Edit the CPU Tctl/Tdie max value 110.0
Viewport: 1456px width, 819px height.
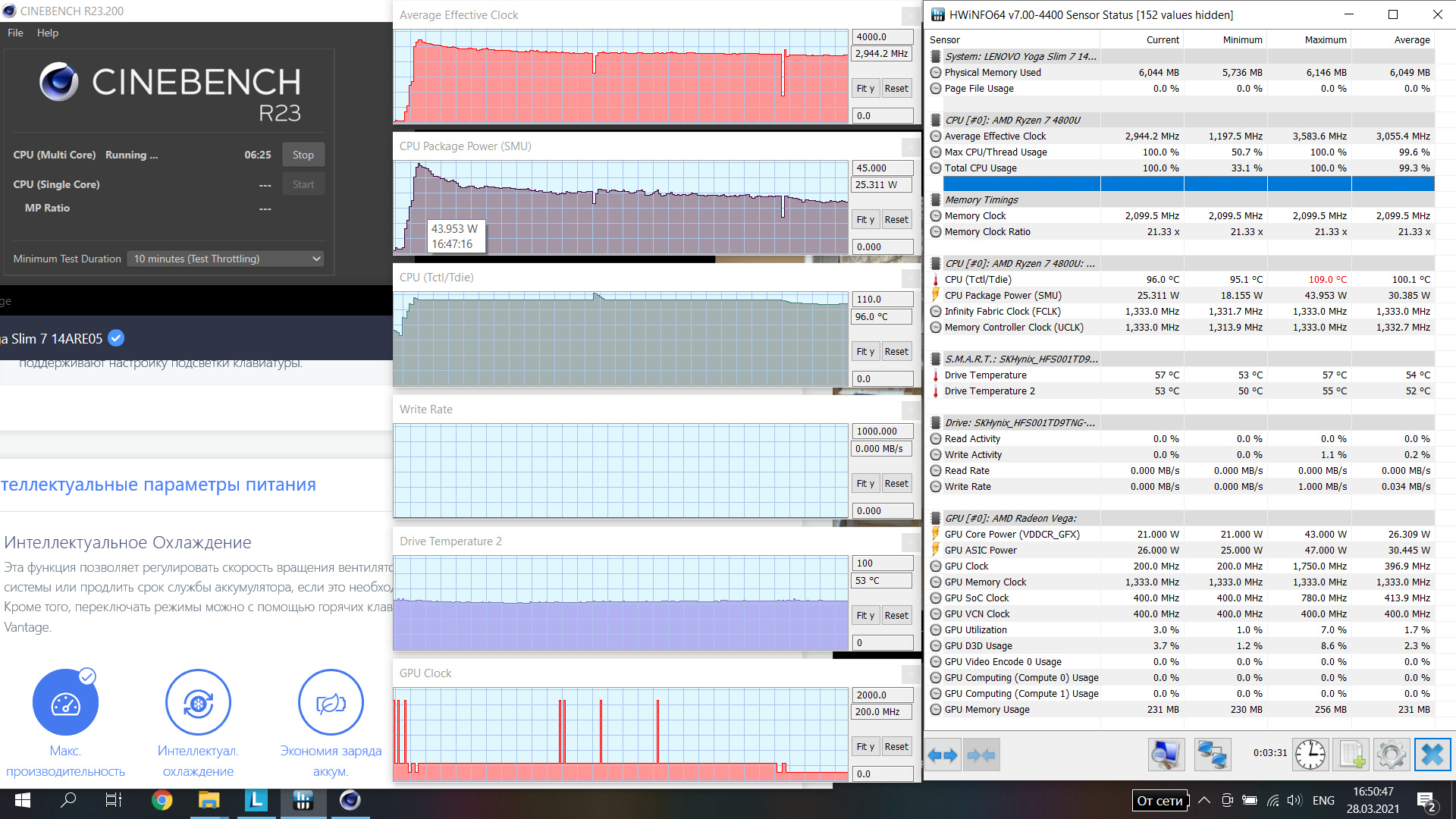[x=883, y=300]
